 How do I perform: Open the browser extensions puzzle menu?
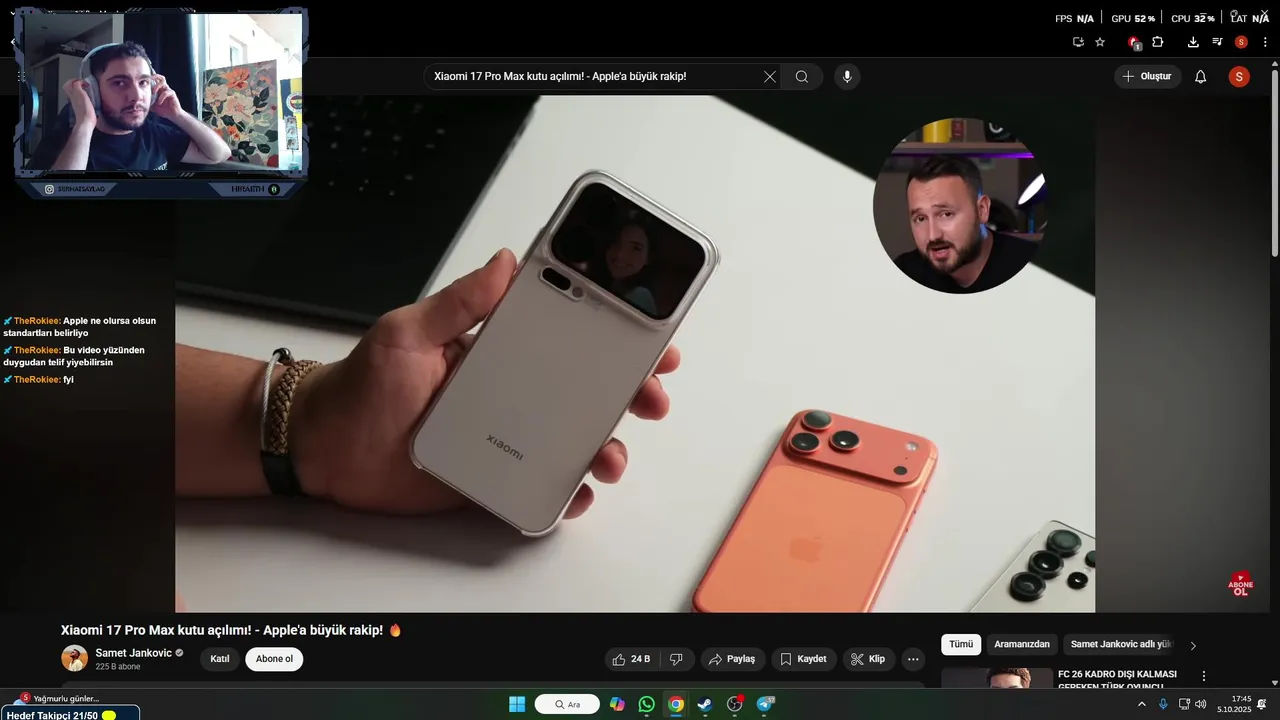[x=1158, y=42]
